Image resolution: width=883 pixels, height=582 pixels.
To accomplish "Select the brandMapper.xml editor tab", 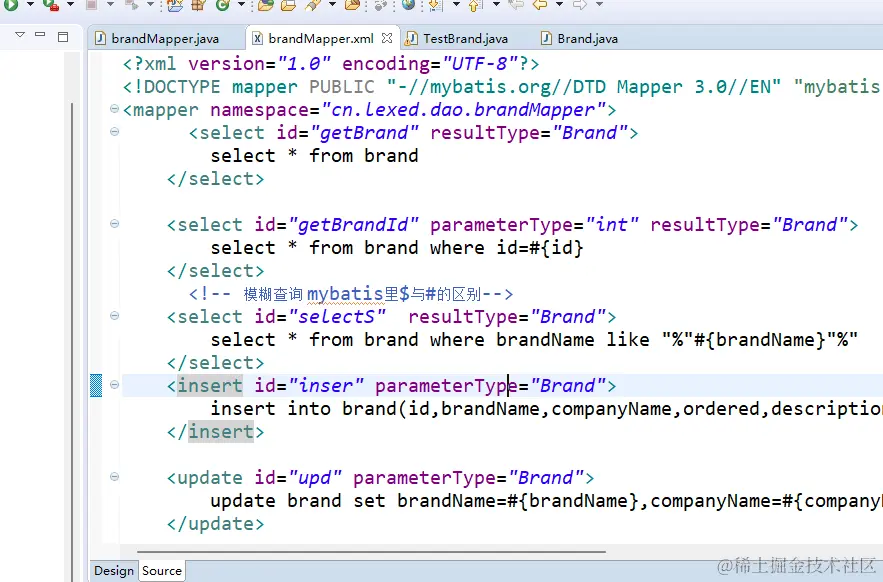I will click(x=321, y=38).
